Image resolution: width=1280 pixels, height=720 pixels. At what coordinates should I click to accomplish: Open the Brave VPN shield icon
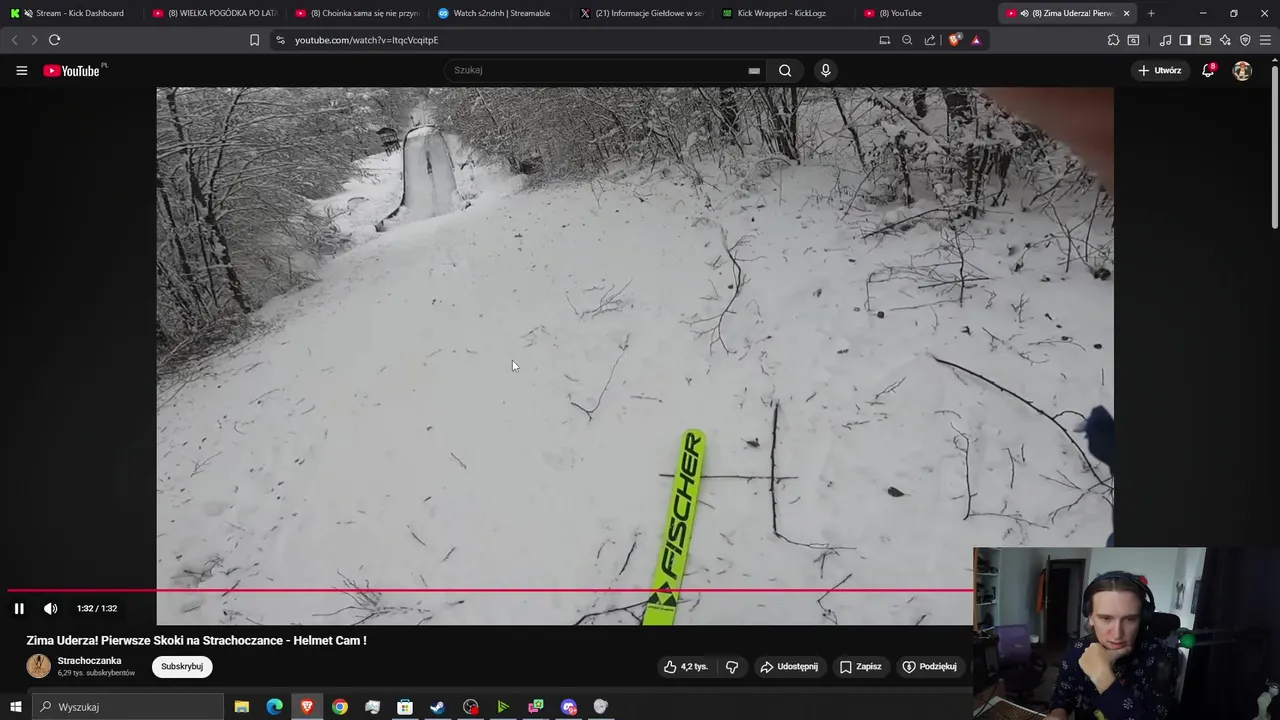[x=1245, y=40]
